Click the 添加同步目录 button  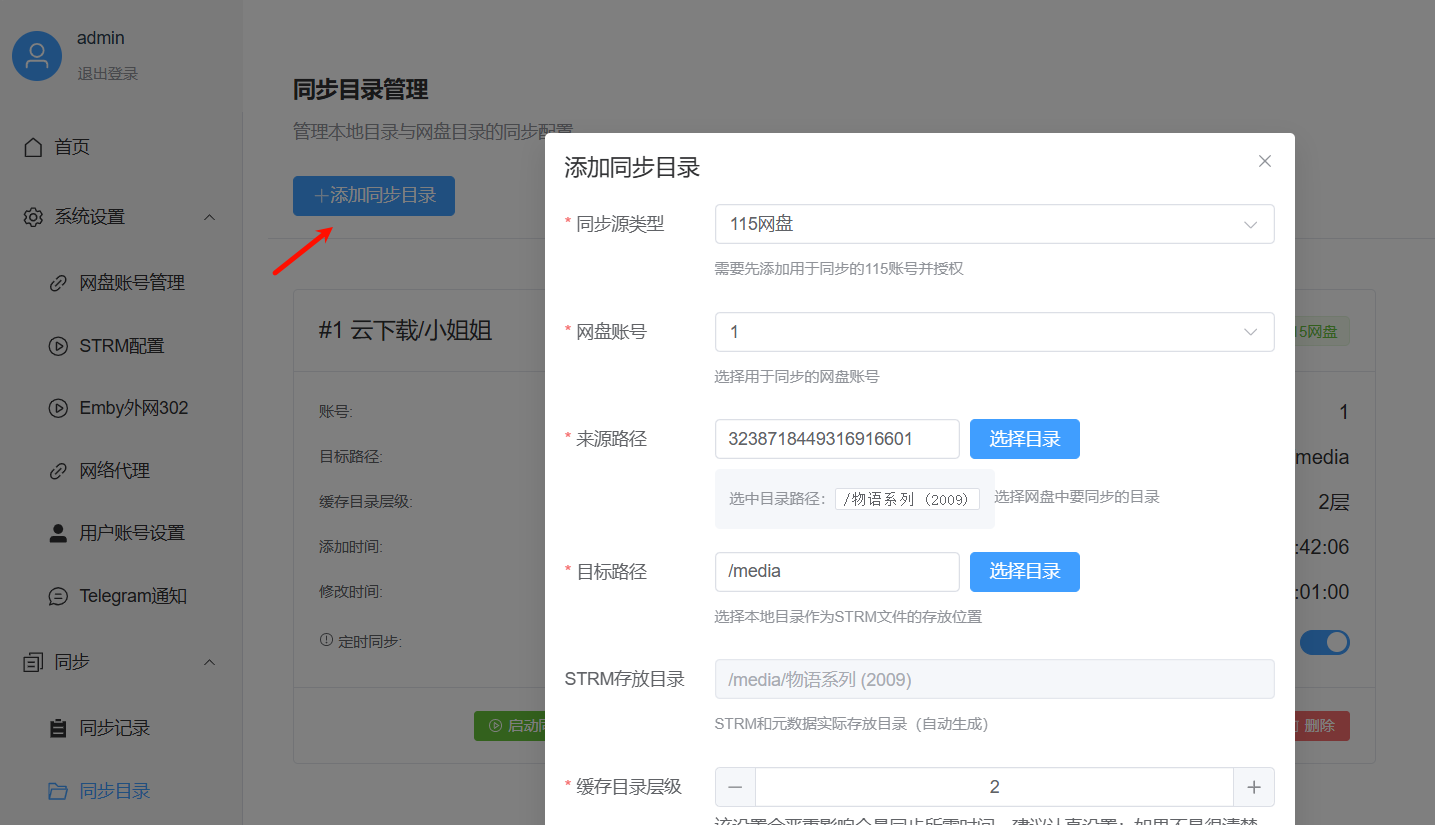coord(373,195)
